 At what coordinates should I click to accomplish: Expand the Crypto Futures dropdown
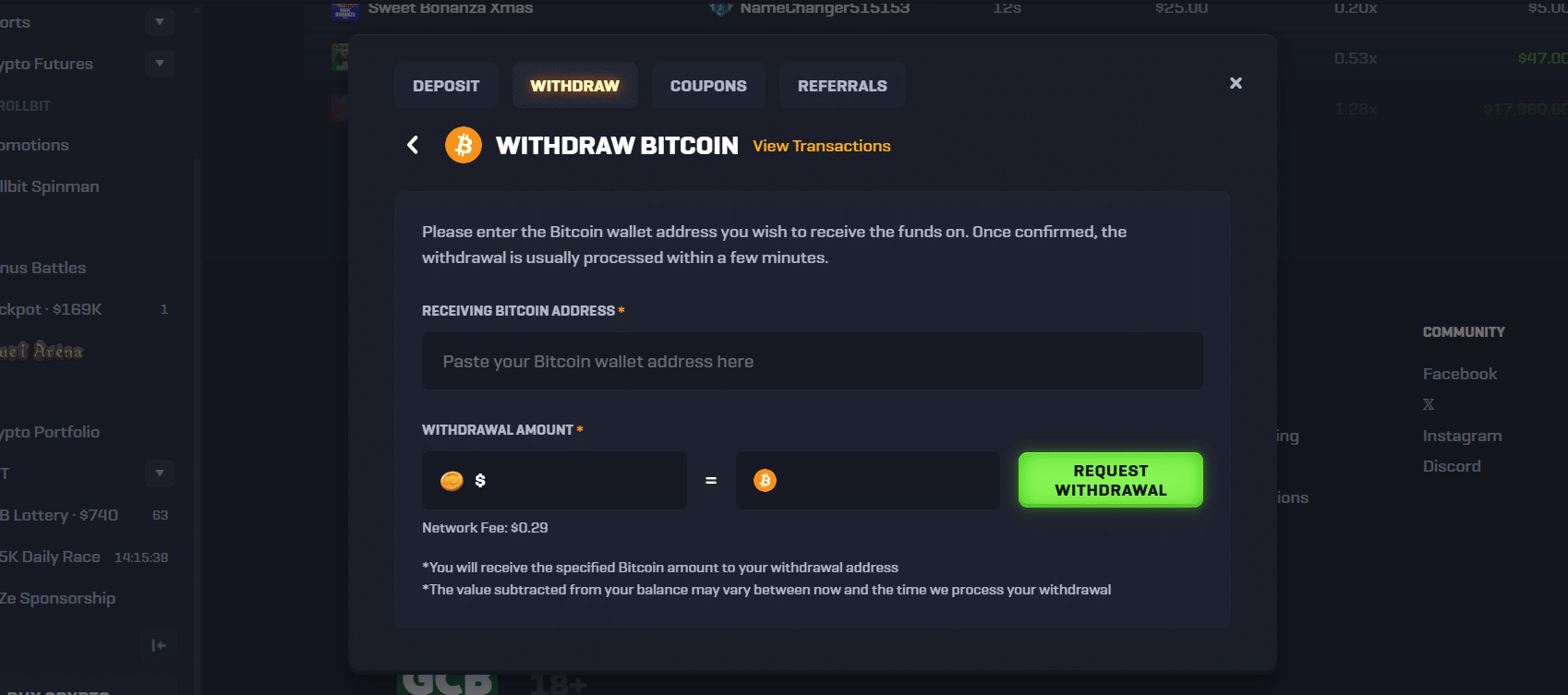159,63
